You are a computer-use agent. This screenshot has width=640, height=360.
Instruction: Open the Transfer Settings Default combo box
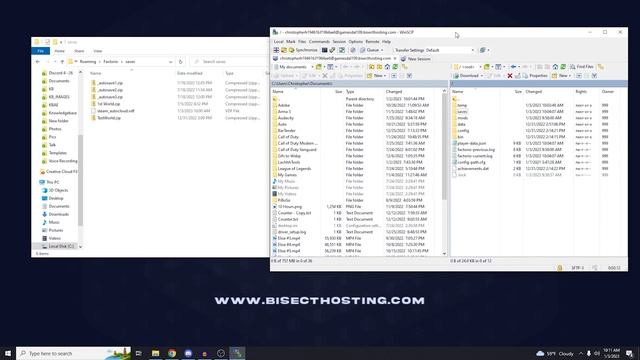(434, 50)
